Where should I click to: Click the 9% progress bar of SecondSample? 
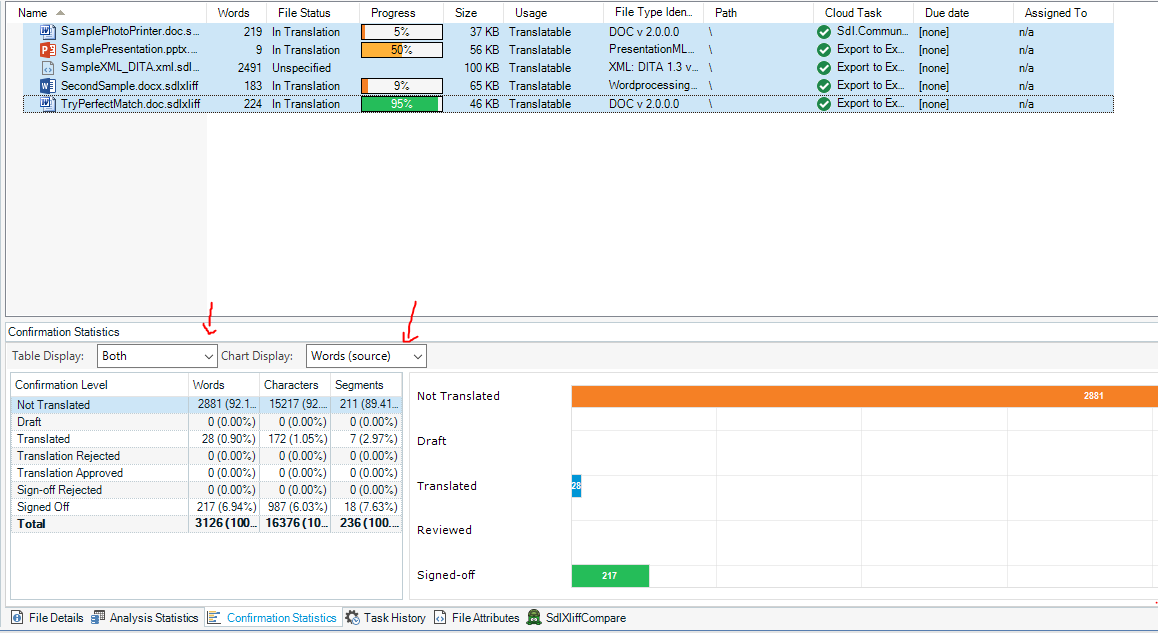pyautogui.click(x=402, y=86)
